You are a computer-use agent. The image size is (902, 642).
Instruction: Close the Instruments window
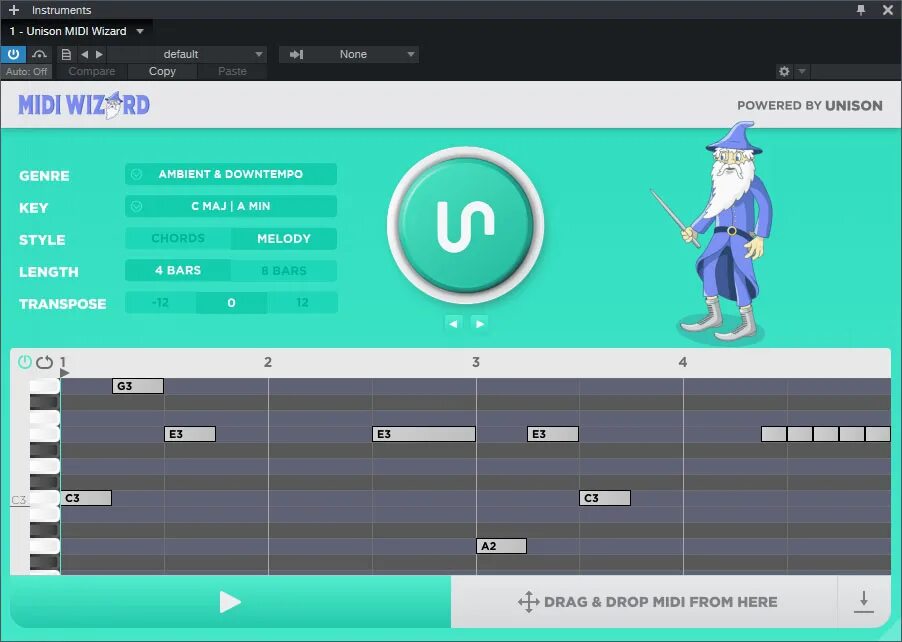(x=888, y=10)
